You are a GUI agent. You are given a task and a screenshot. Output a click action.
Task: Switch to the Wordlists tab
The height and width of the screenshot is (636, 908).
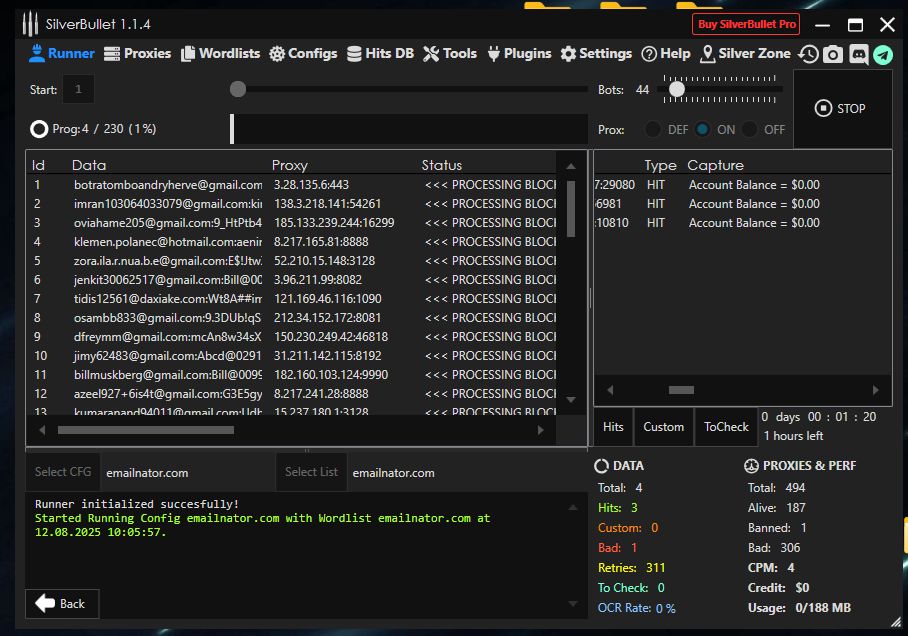tap(220, 54)
